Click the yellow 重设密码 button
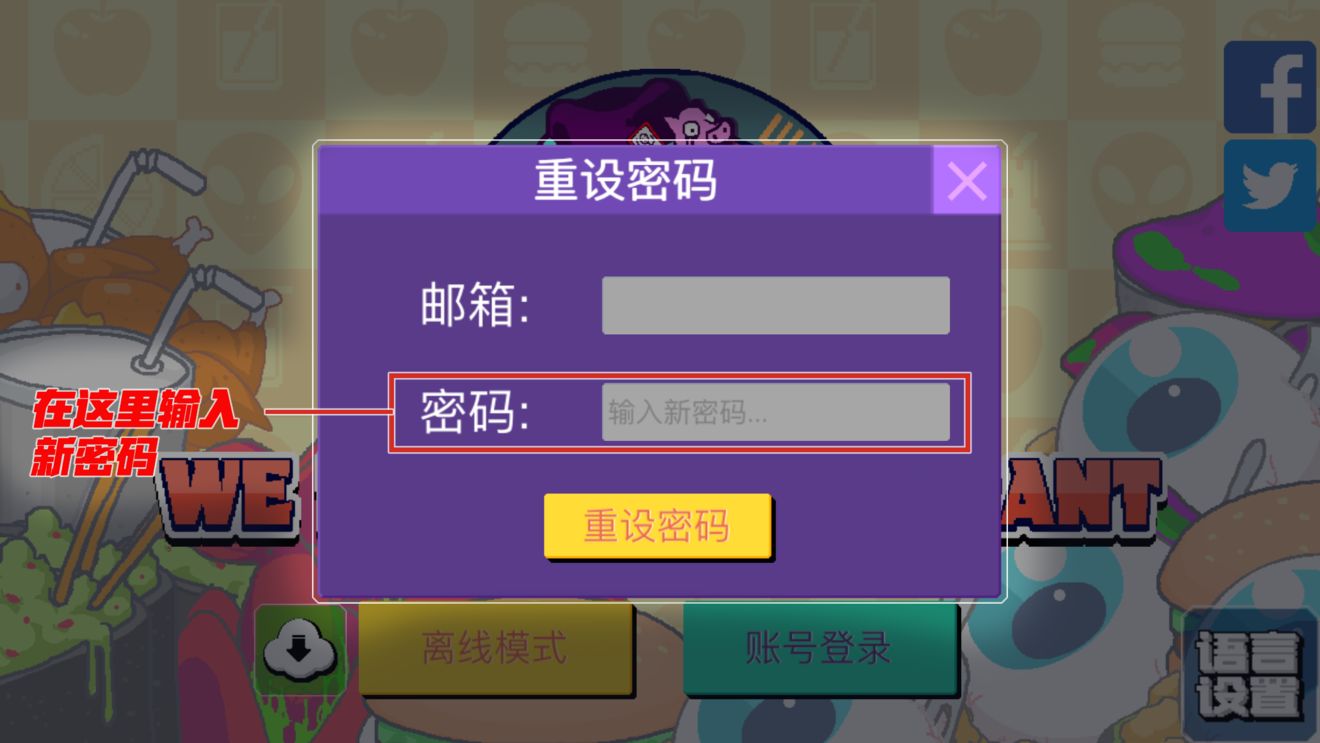 click(657, 525)
